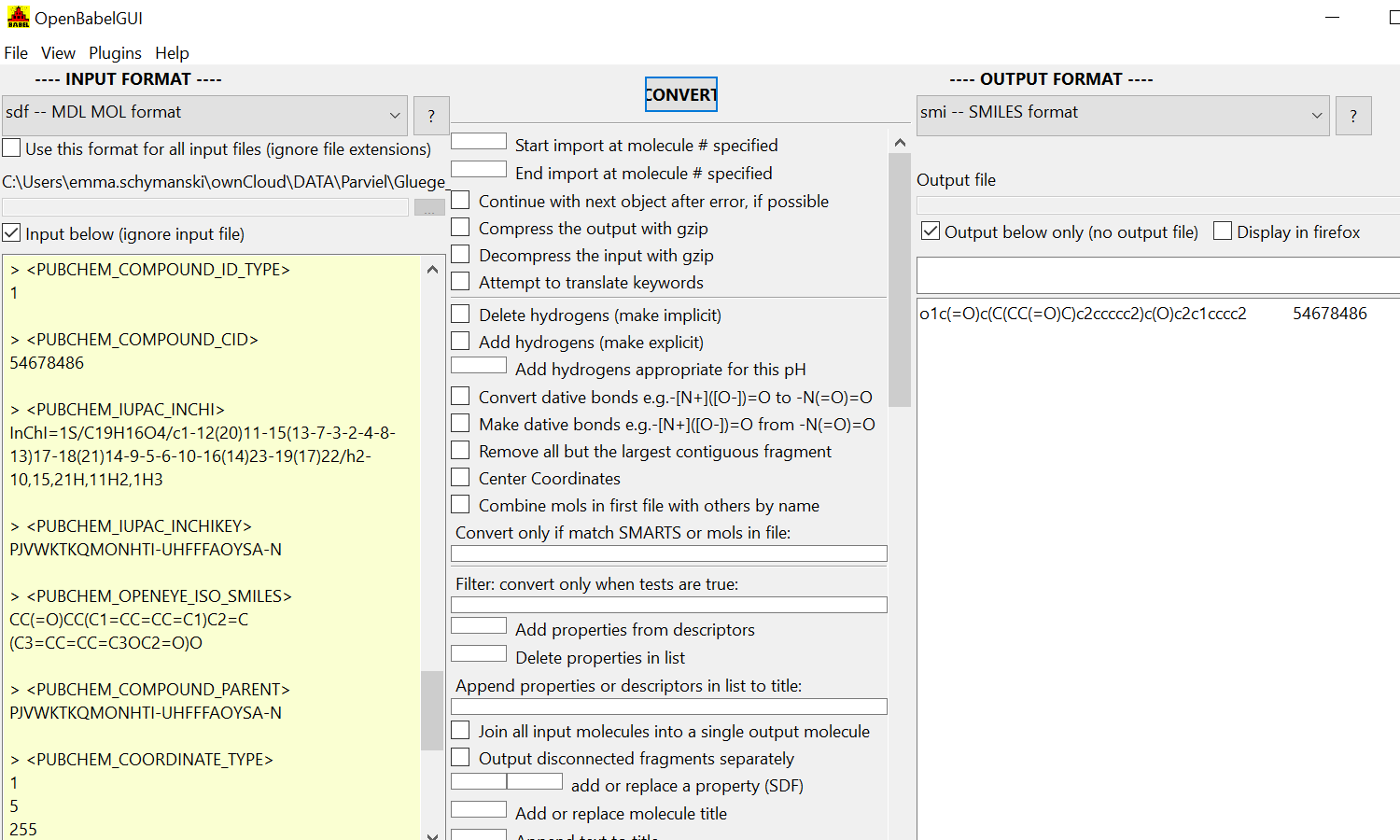Click 'Append properties or descriptors' title field
1400x840 pixels.
[668, 707]
